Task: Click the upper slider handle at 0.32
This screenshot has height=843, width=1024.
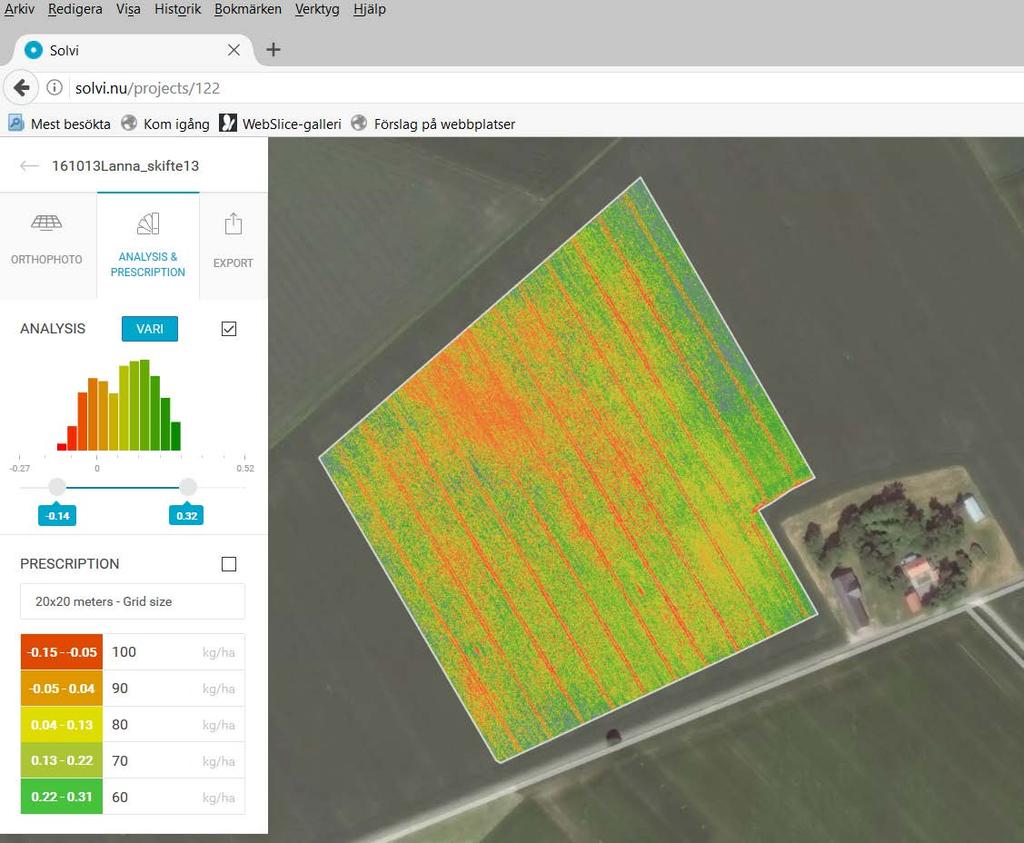Action: pos(188,486)
